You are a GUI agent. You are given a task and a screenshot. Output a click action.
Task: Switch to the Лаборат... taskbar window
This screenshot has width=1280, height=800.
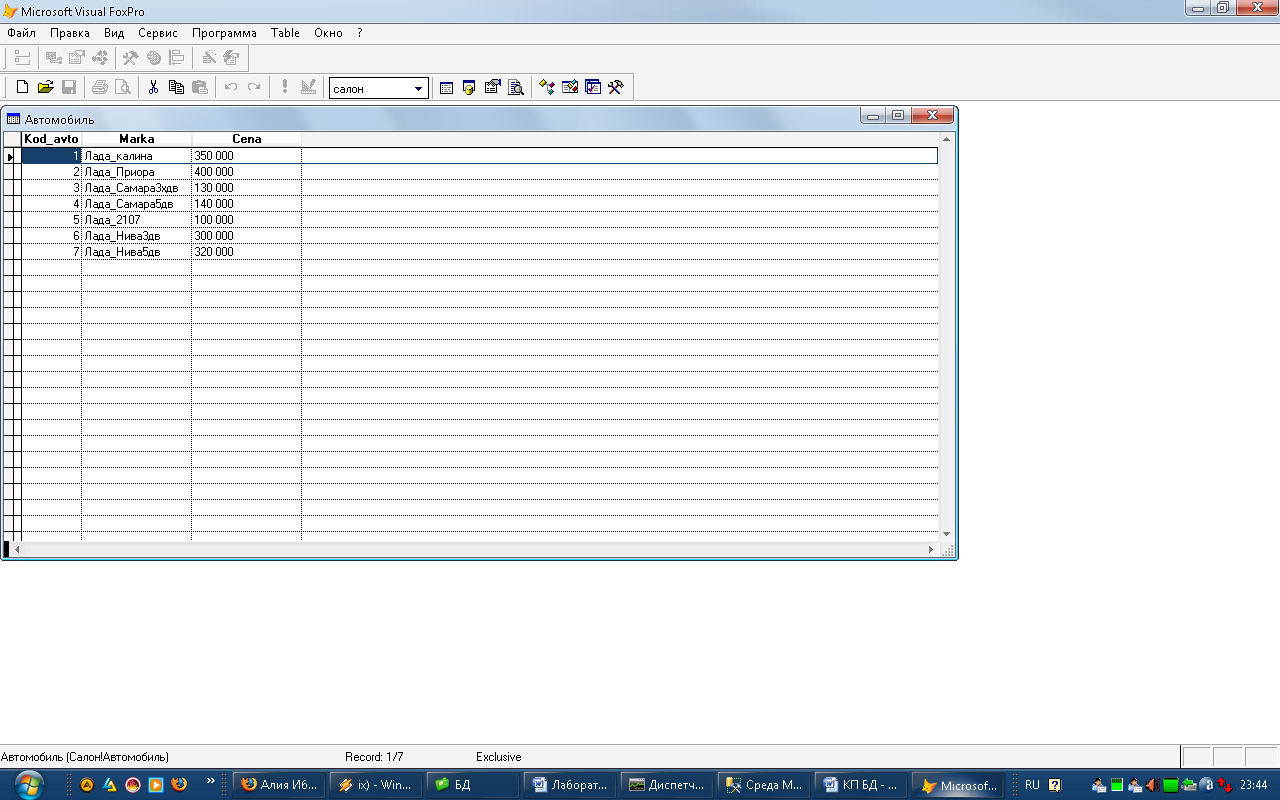pyautogui.click(x=569, y=785)
